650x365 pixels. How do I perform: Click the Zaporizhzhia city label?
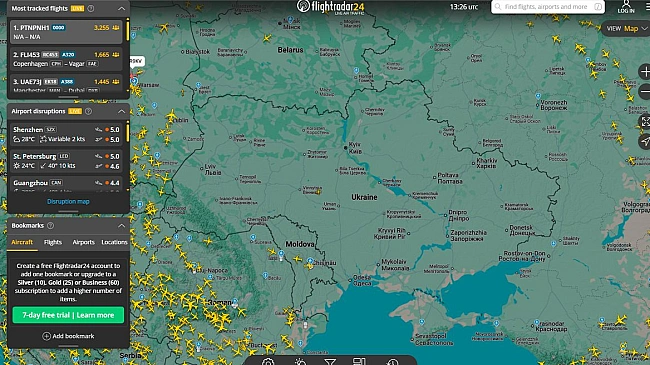tap(468, 235)
